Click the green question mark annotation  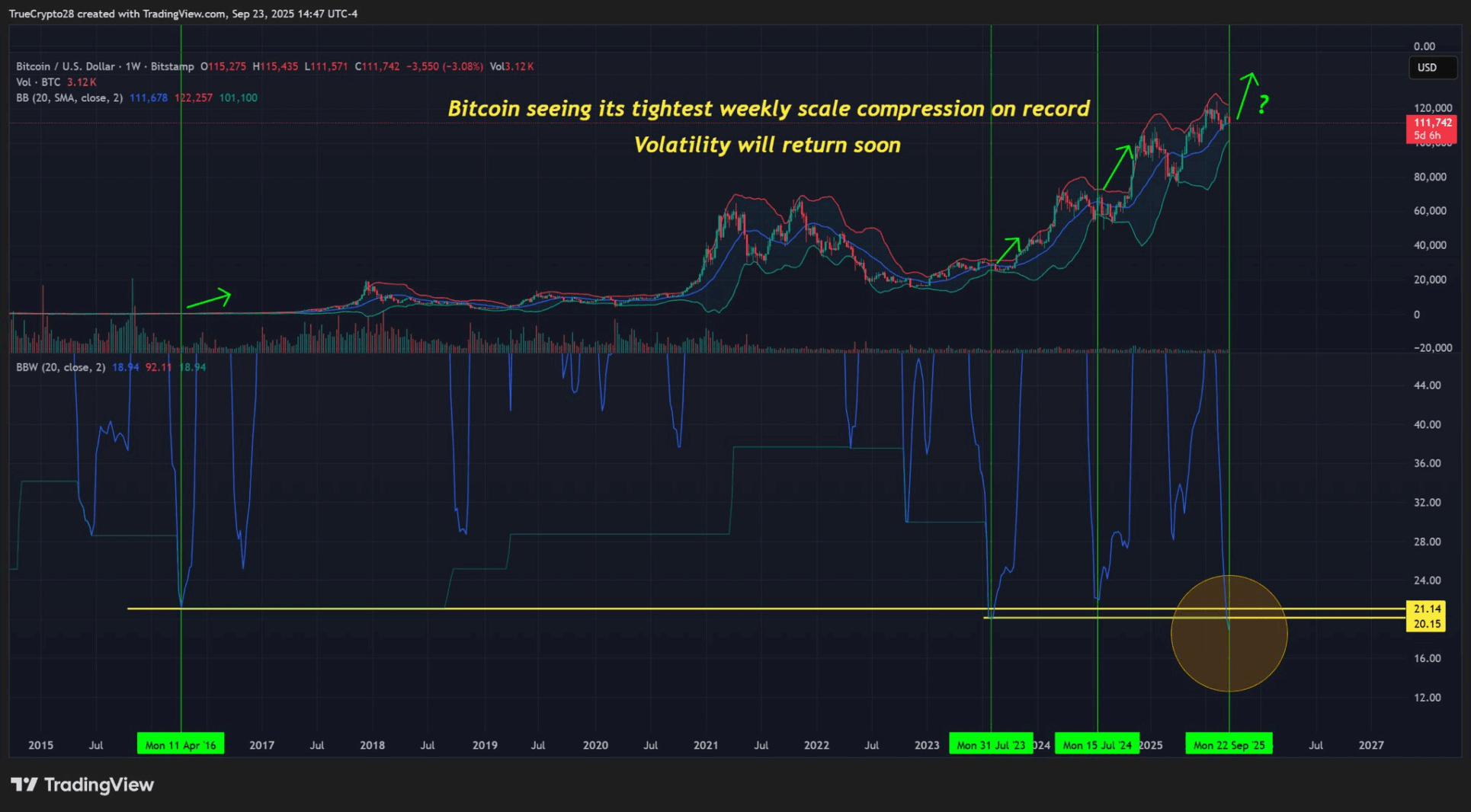pyautogui.click(x=1264, y=104)
